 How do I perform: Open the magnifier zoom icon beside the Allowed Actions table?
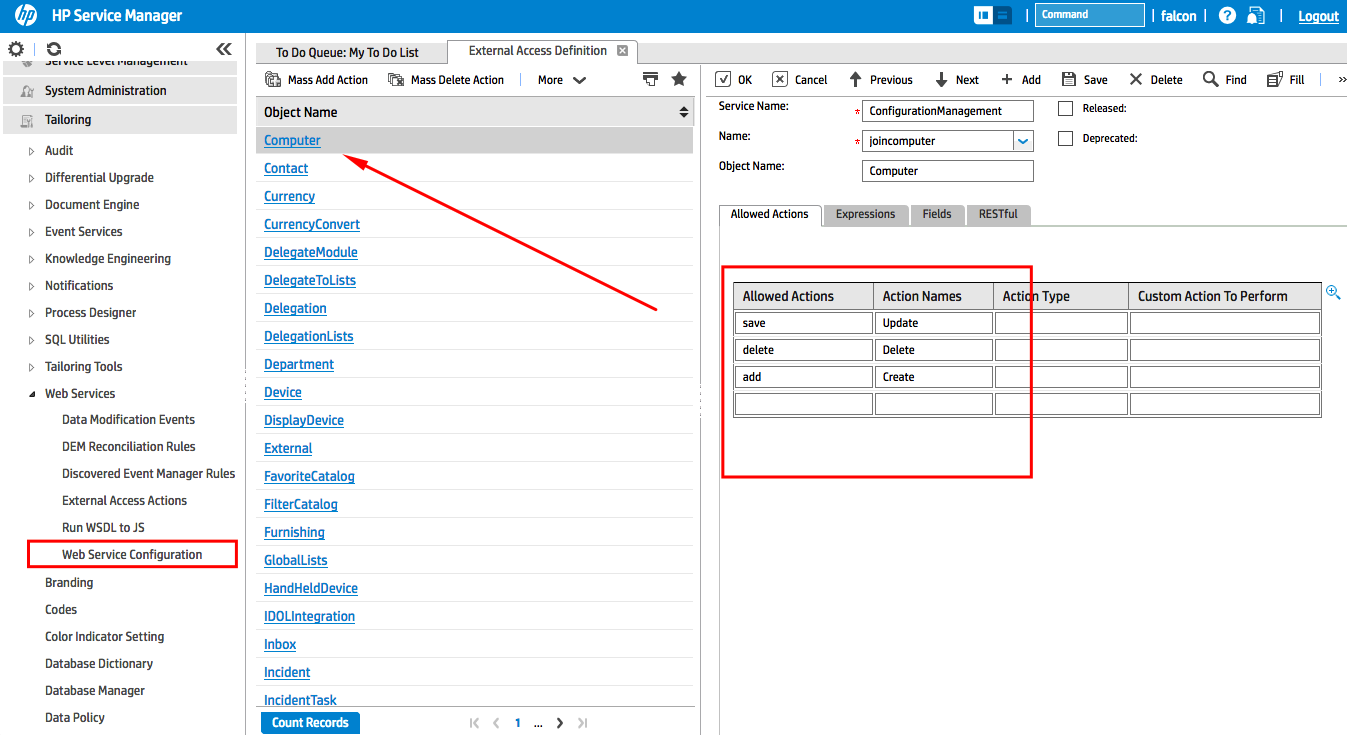point(1333,292)
